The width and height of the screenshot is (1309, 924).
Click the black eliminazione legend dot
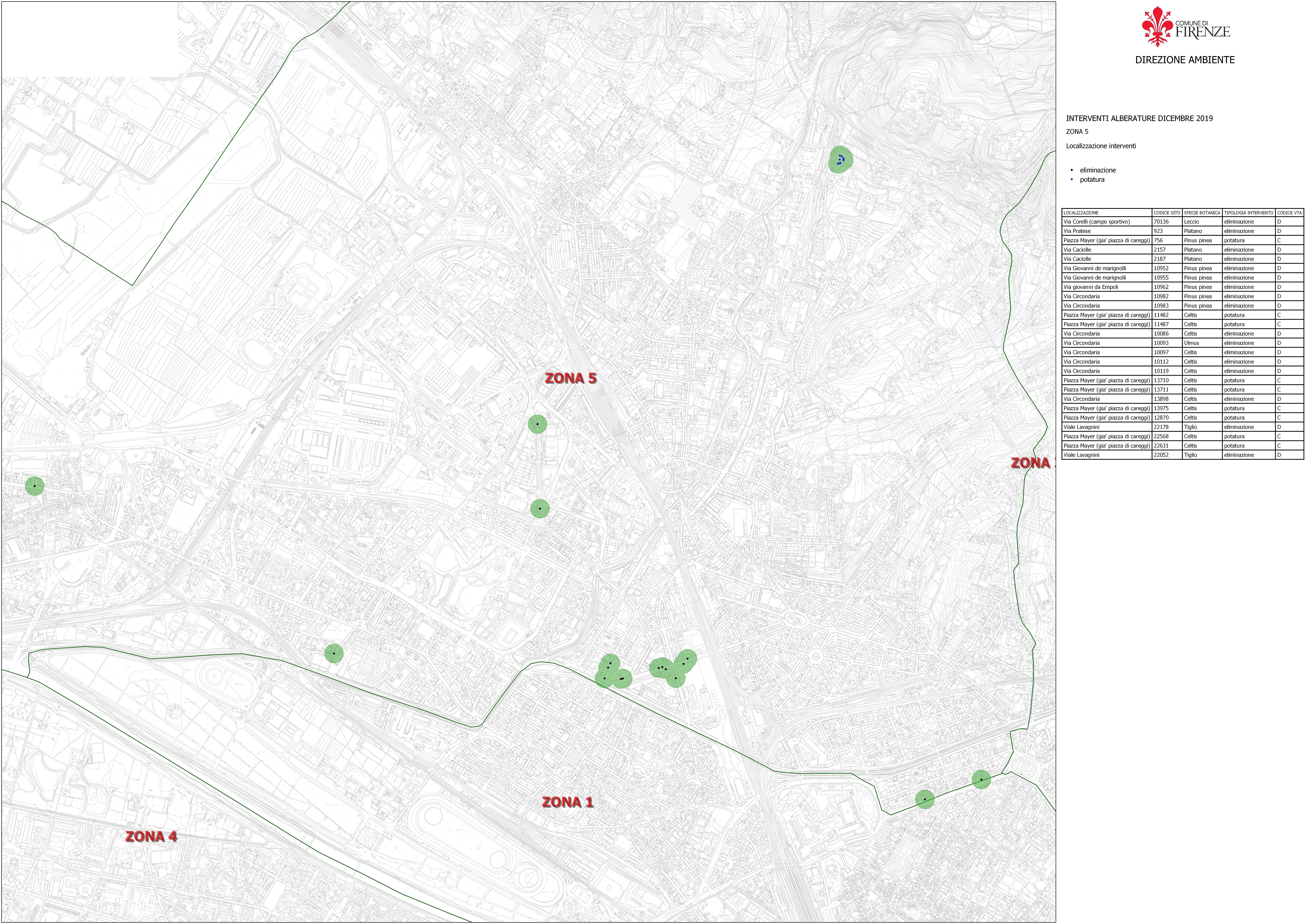click(x=1072, y=170)
